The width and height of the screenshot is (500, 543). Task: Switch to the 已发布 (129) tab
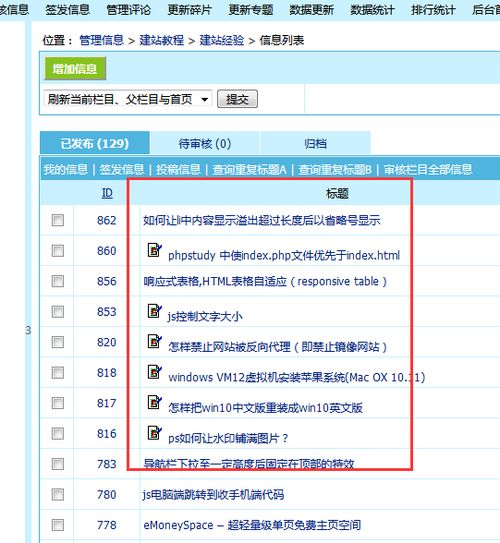tap(95, 143)
